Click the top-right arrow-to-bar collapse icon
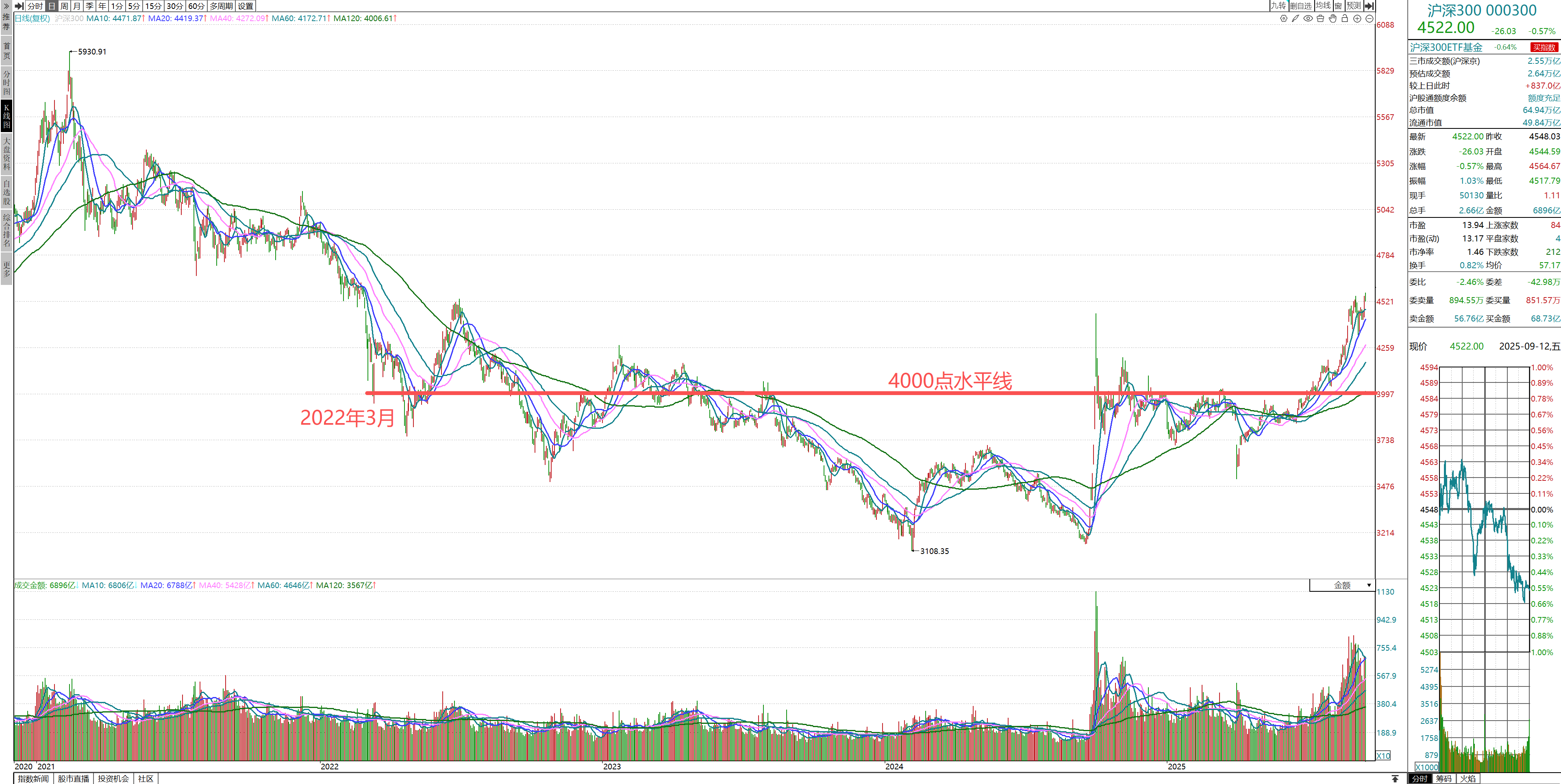This screenshot has width=1561, height=784. [x=1369, y=6]
